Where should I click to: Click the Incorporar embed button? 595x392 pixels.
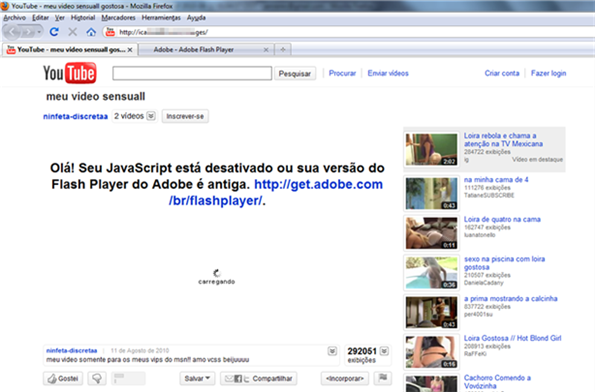tap(345, 378)
